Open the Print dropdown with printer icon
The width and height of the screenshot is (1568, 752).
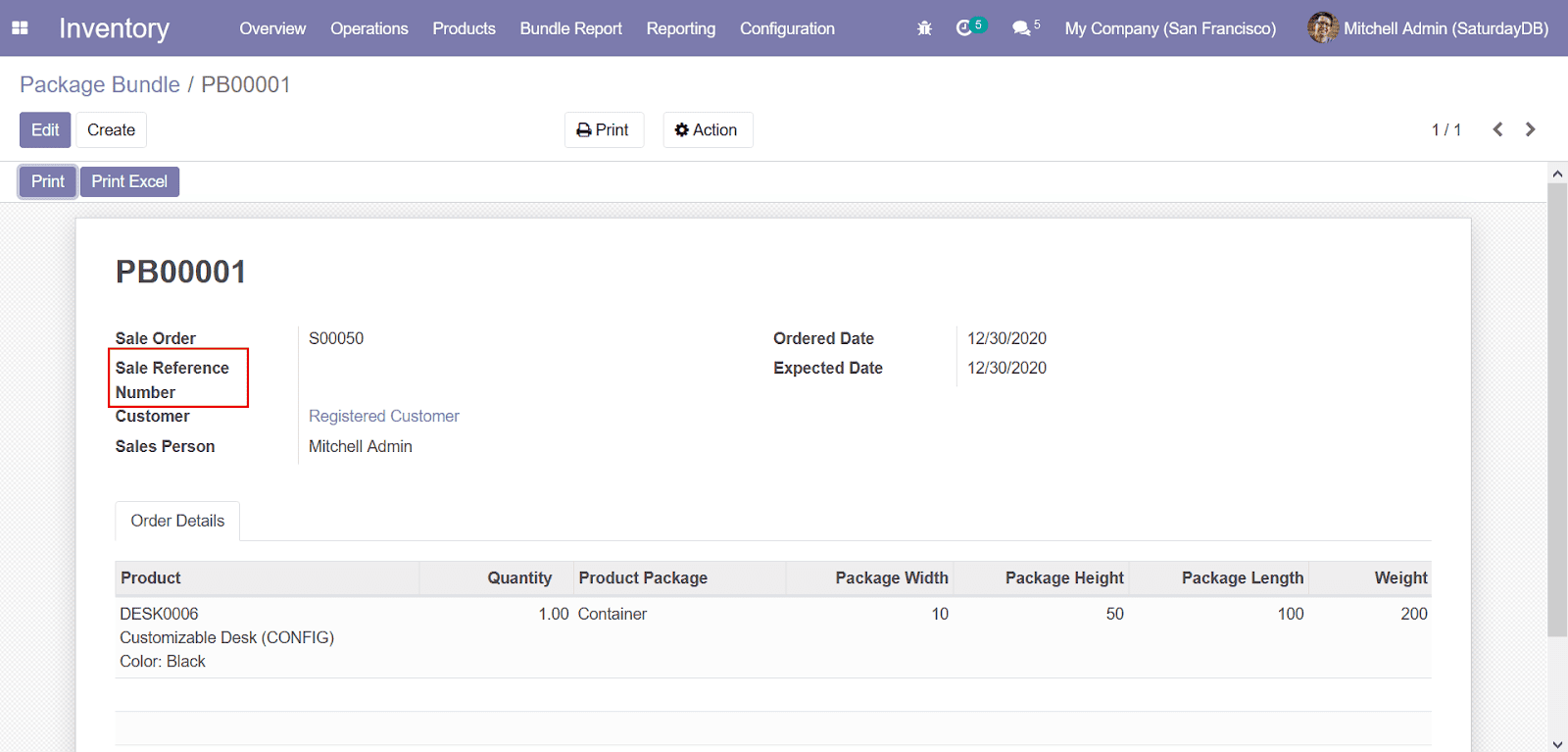[604, 129]
